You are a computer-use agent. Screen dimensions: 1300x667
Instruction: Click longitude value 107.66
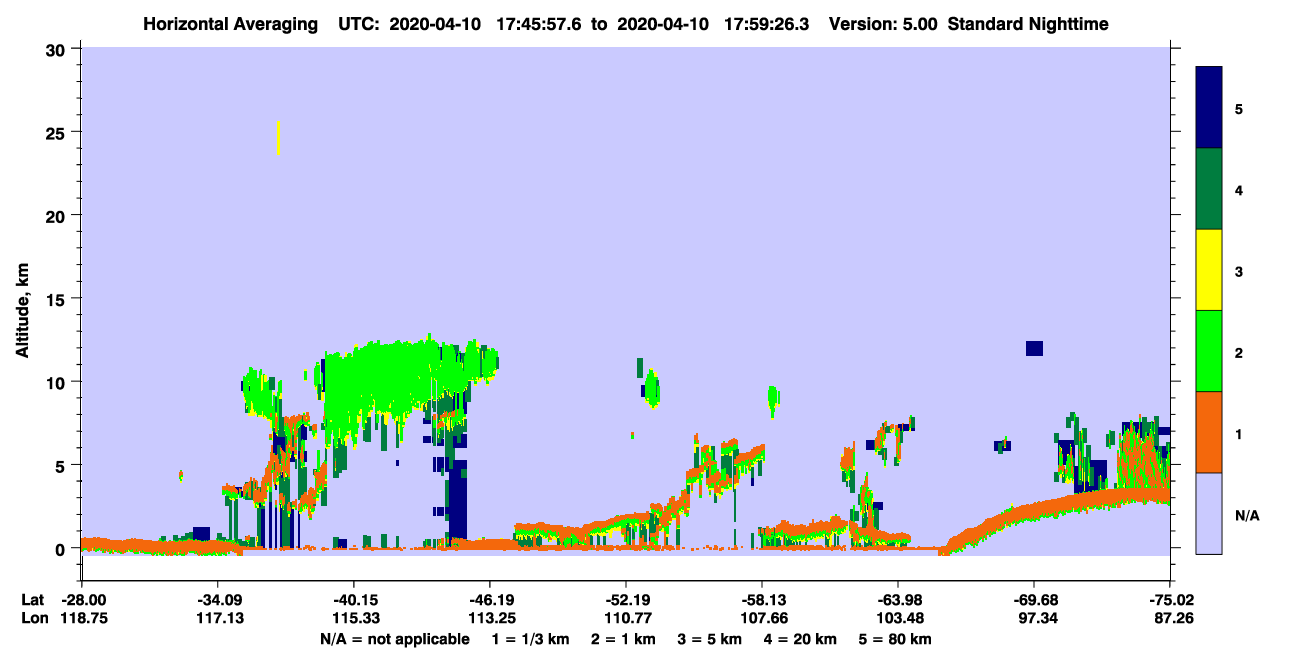[x=762, y=619]
